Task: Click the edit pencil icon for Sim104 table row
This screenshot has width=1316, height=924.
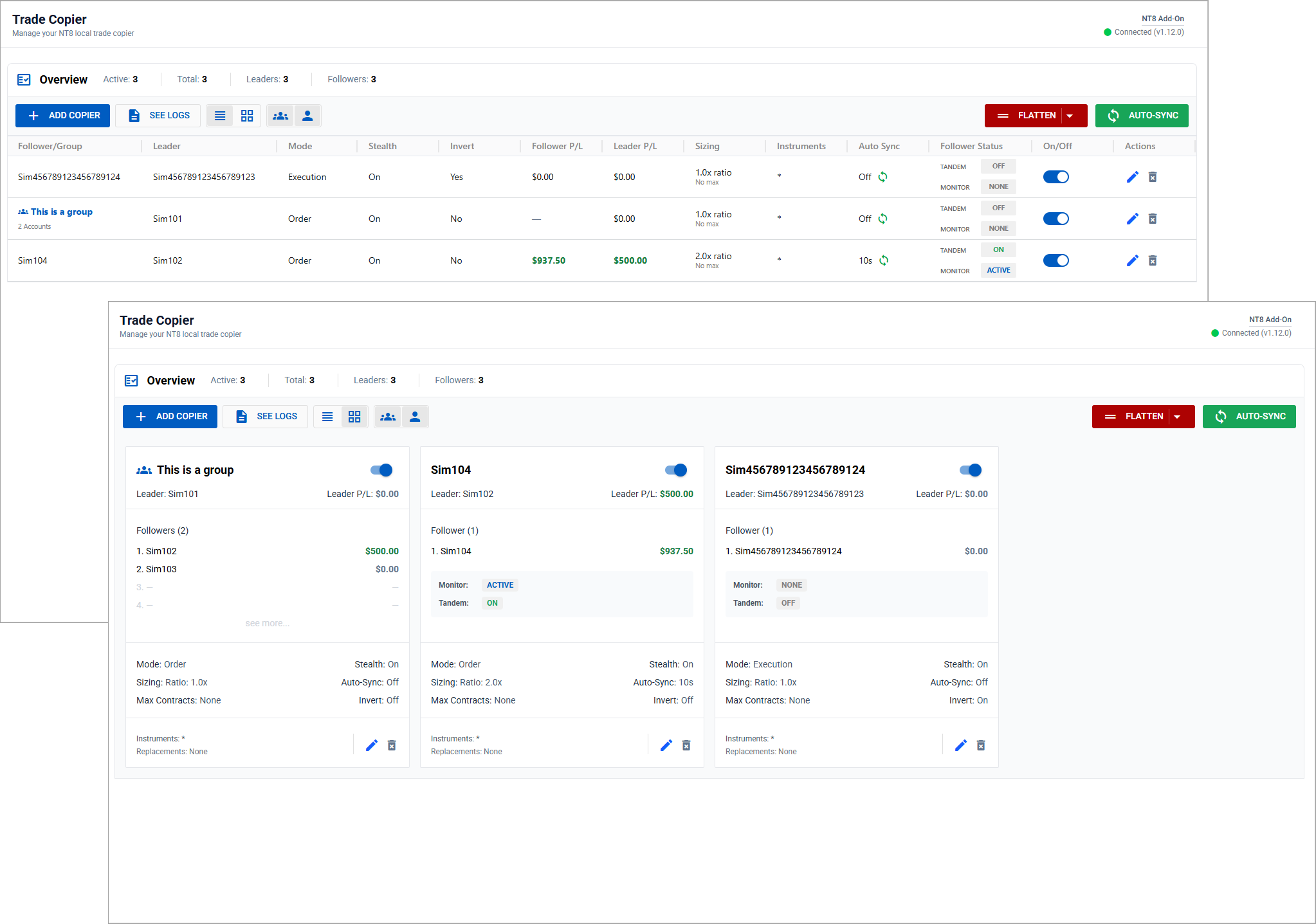Action: click(x=1132, y=260)
